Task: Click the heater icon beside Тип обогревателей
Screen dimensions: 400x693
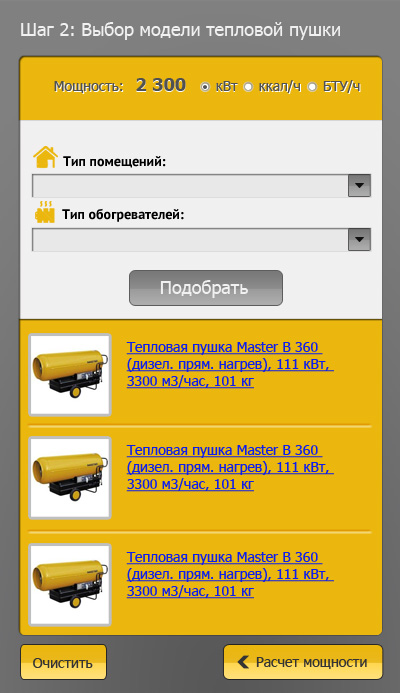Action: tap(45, 213)
